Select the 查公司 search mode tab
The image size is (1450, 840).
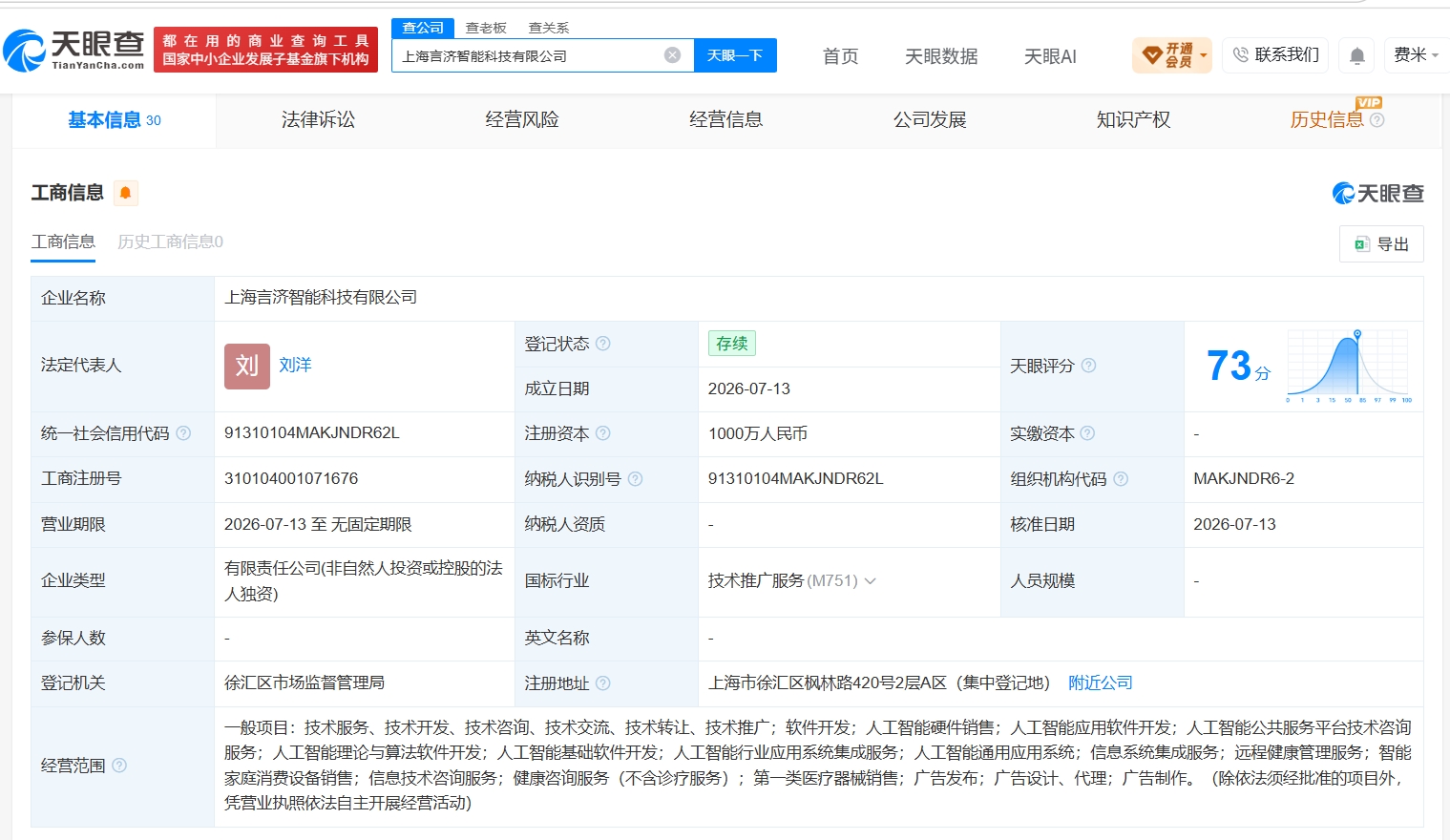point(423,28)
